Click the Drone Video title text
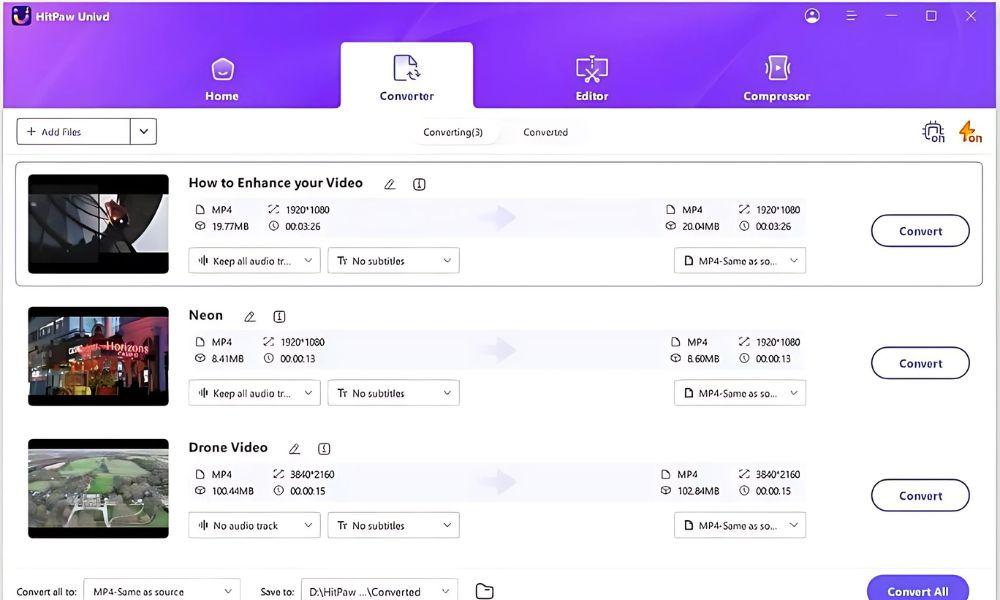Image resolution: width=1000 pixels, height=600 pixels. (x=228, y=448)
